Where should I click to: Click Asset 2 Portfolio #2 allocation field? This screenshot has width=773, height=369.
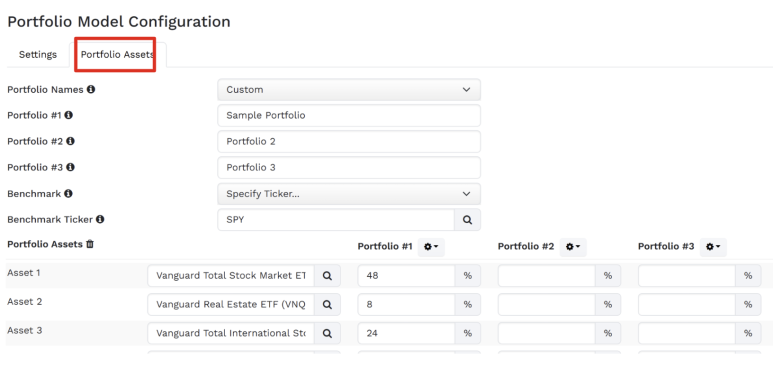546,304
